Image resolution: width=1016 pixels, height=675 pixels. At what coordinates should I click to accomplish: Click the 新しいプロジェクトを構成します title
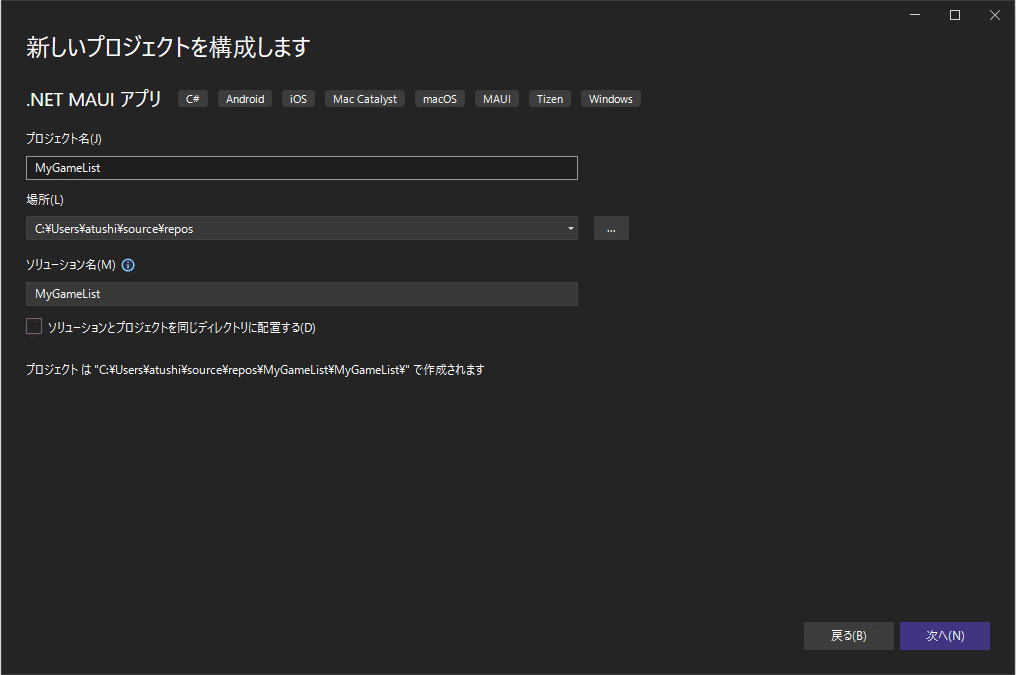[x=168, y=47]
